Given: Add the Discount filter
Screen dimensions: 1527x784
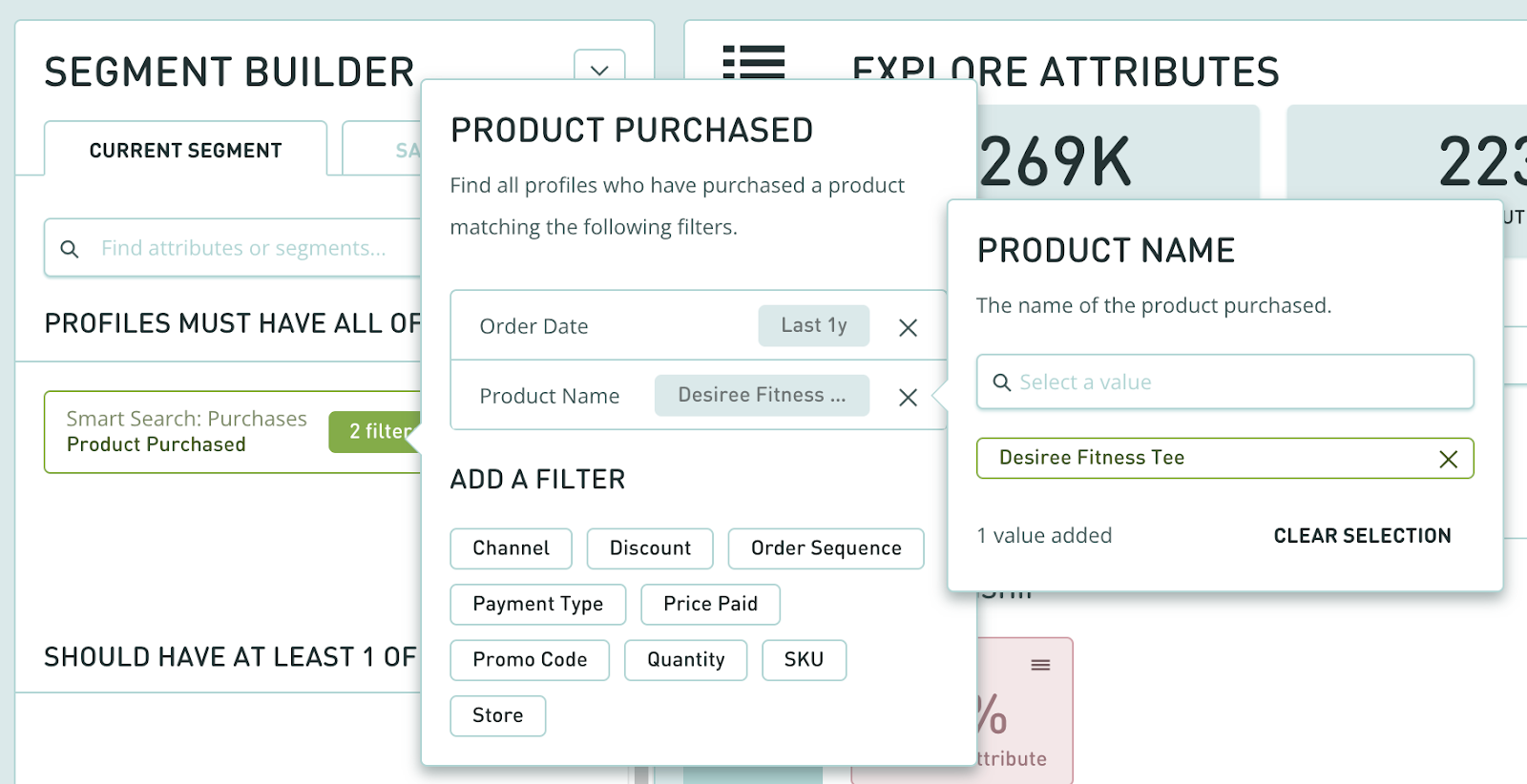Looking at the screenshot, I should pyautogui.click(x=650, y=548).
